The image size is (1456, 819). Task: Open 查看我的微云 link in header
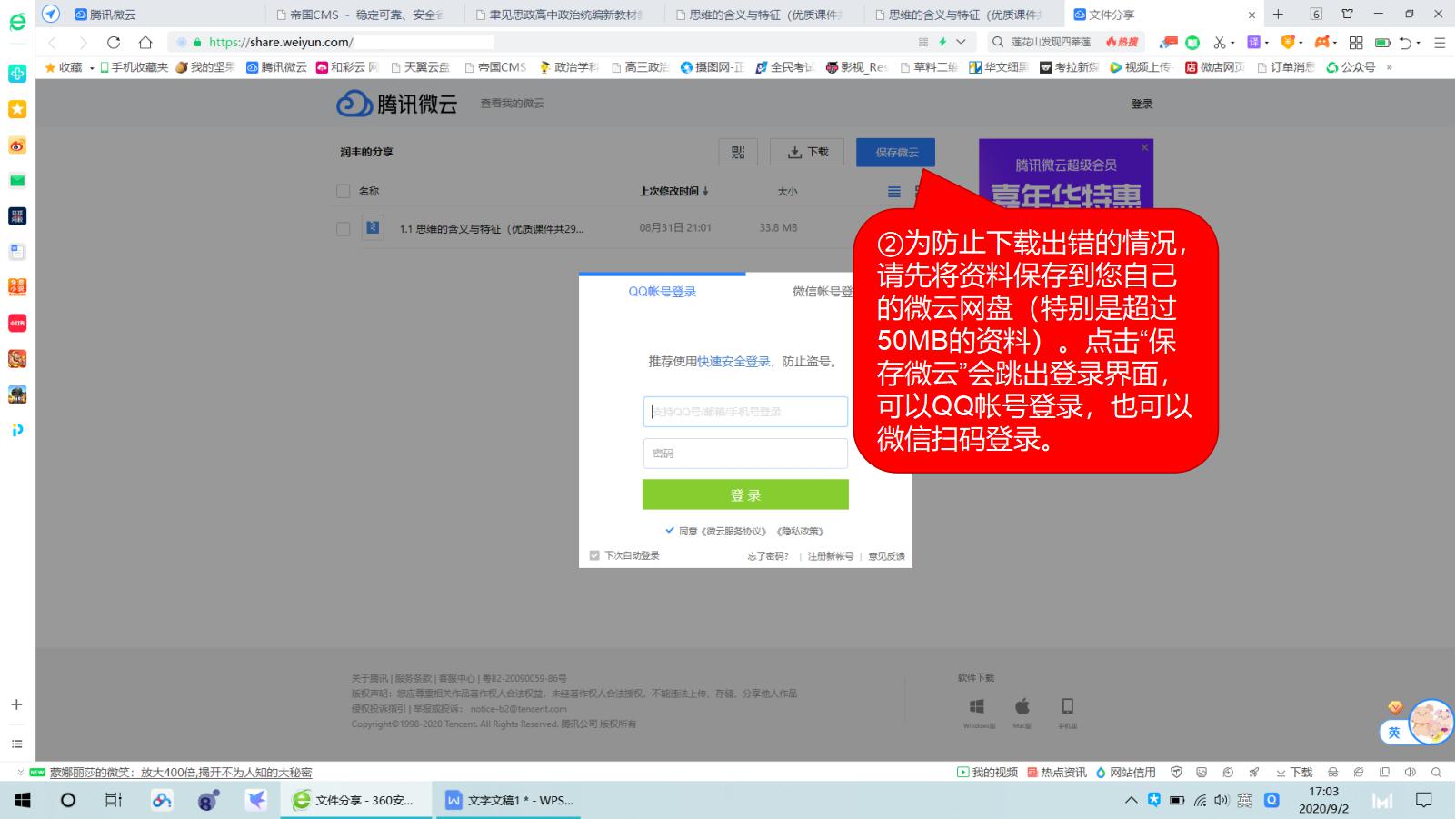point(513,103)
